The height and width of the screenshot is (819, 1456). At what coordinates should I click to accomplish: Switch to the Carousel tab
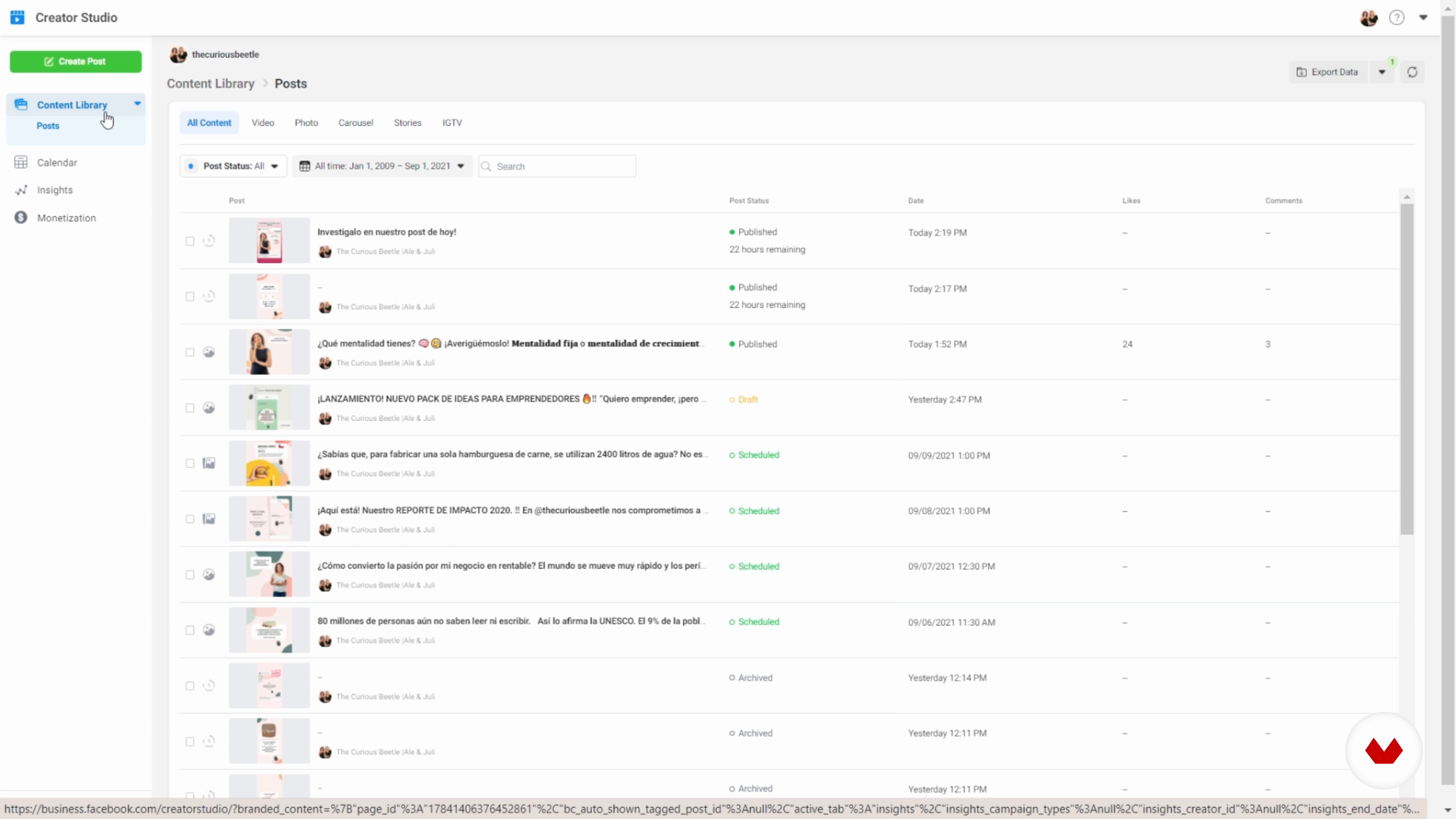click(356, 122)
